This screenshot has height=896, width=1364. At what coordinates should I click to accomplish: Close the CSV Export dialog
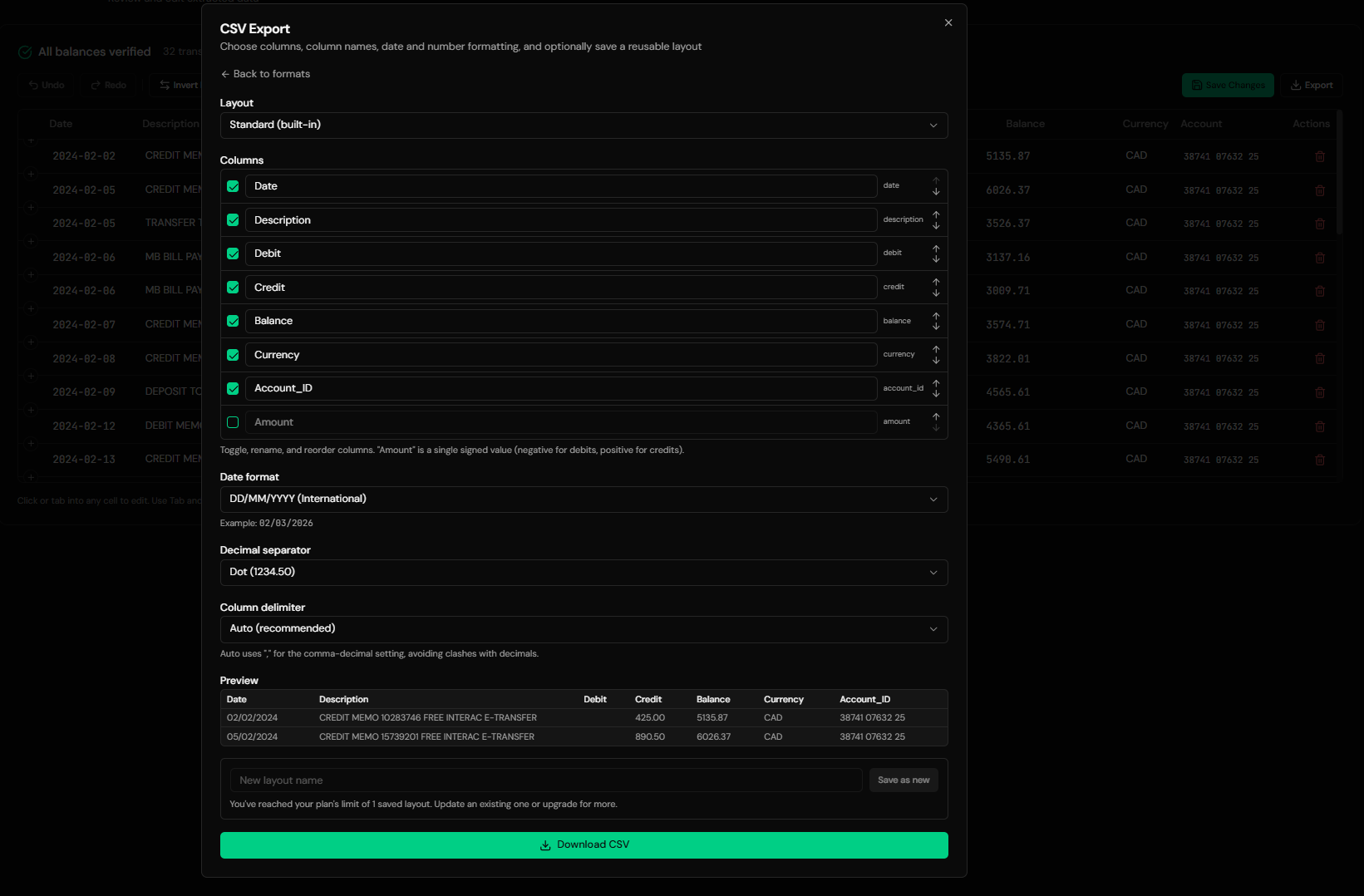(948, 22)
